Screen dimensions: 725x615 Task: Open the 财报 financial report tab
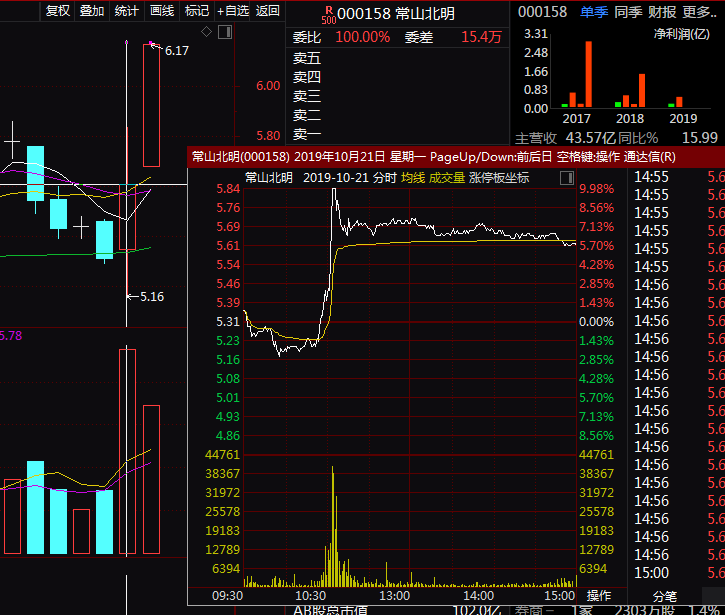662,12
